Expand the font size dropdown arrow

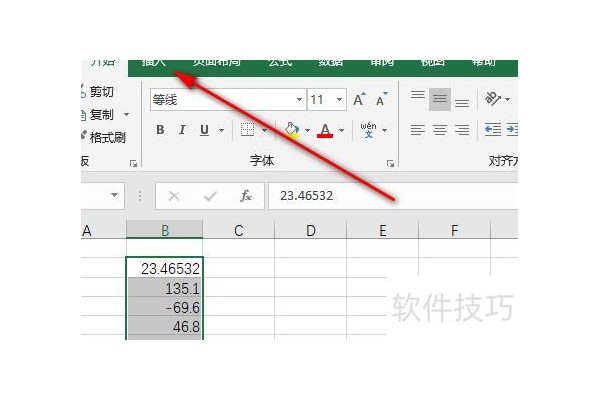339,100
